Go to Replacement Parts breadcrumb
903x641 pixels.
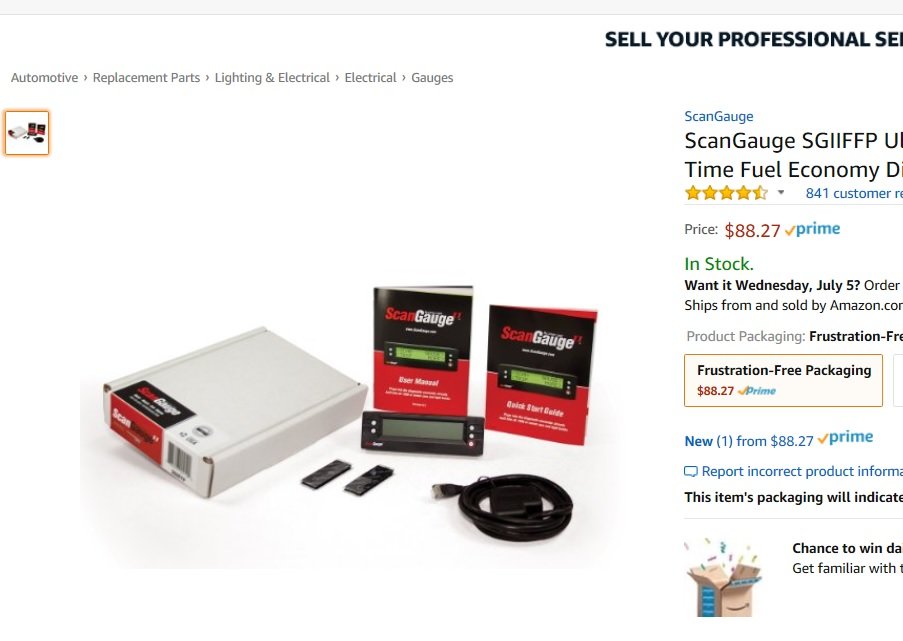[x=146, y=78]
